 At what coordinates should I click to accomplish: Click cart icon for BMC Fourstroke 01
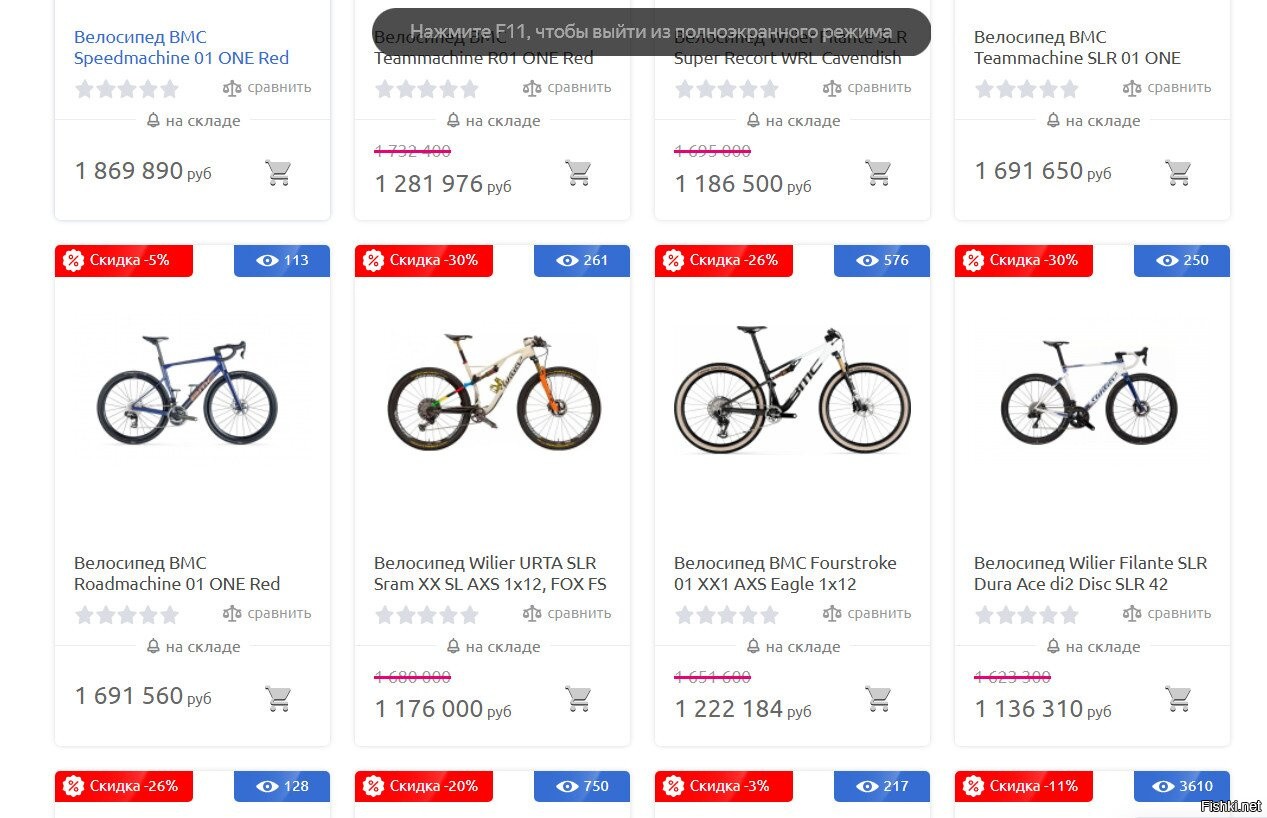pos(878,698)
